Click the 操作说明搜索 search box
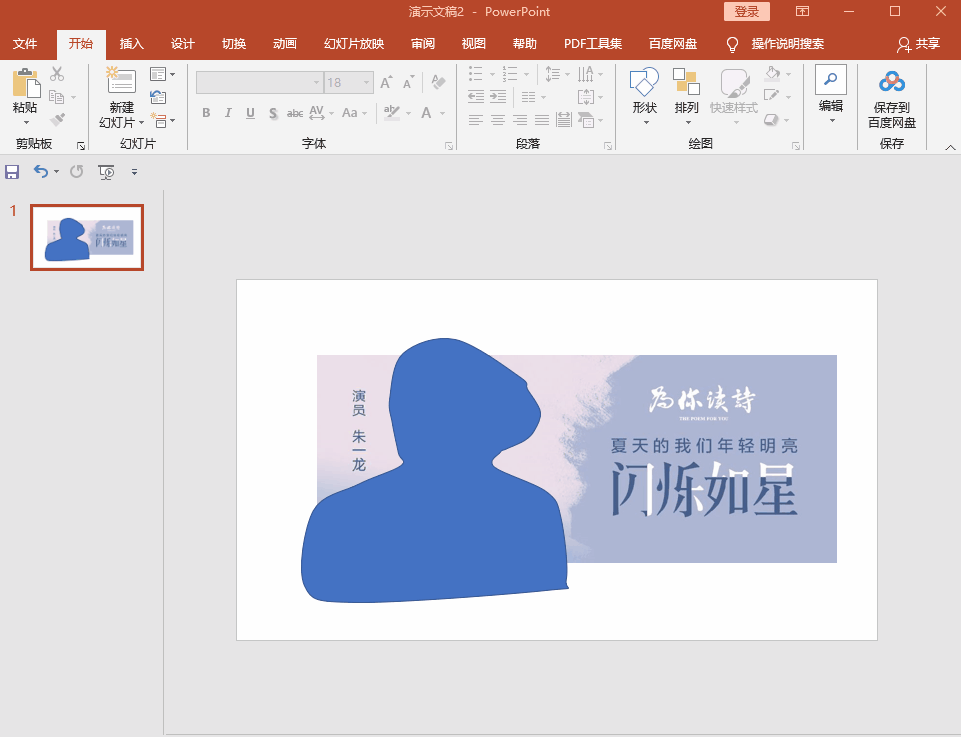 point(788,44)
